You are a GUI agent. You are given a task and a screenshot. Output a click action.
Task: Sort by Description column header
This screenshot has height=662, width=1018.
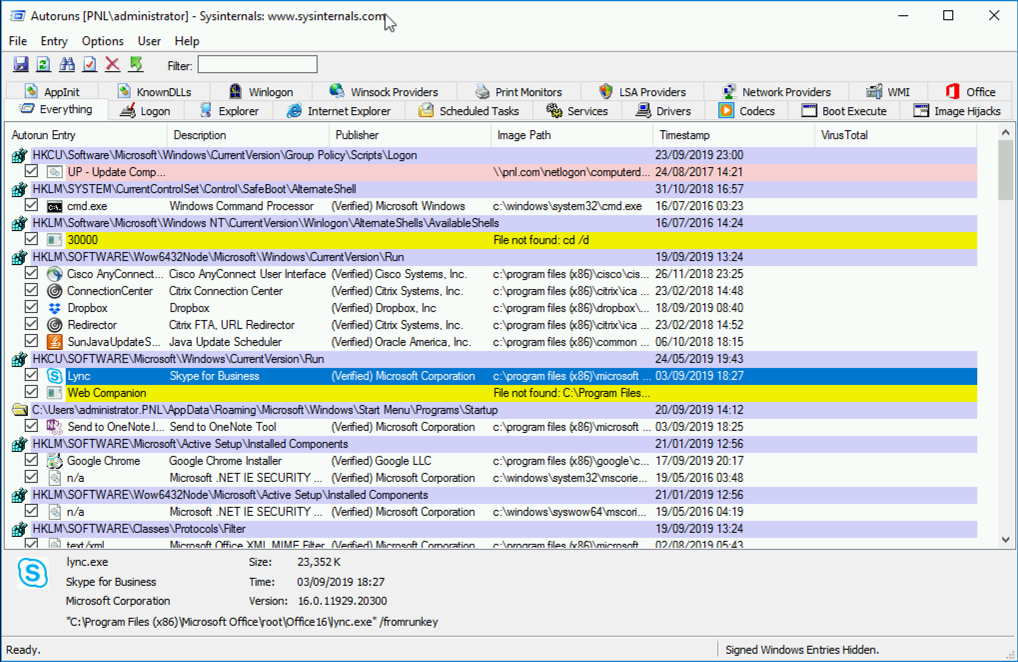(248, 135)
